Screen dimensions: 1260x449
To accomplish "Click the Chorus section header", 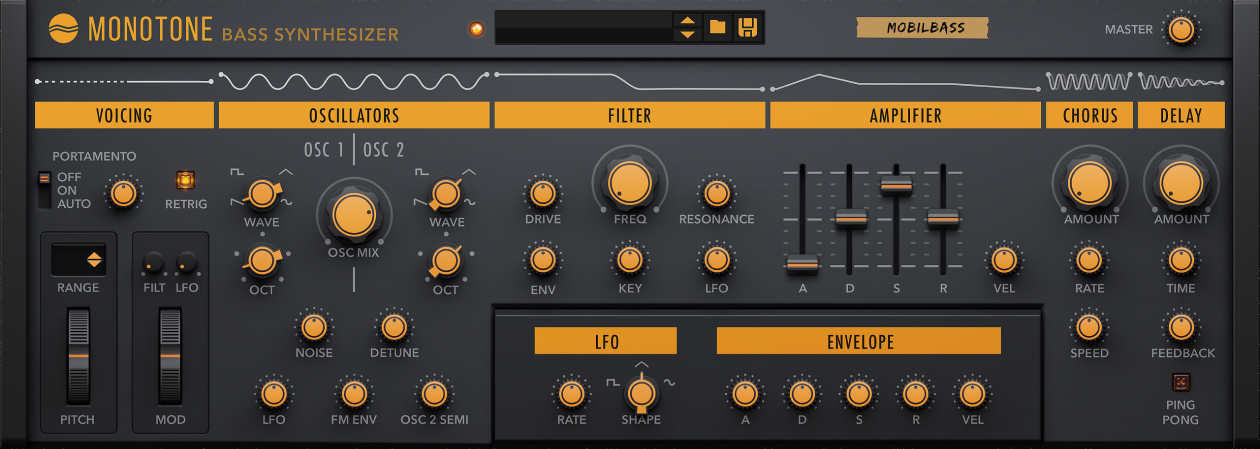I will 1089,115.
